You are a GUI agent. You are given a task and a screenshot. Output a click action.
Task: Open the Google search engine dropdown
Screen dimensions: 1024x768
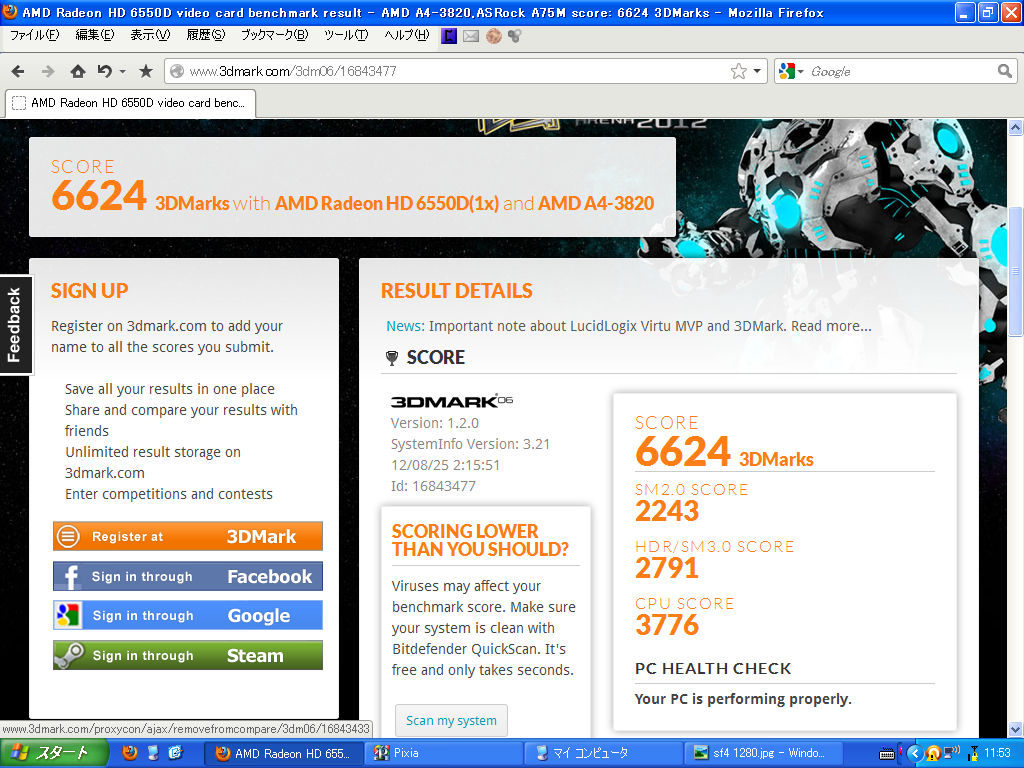click(790, 71)
